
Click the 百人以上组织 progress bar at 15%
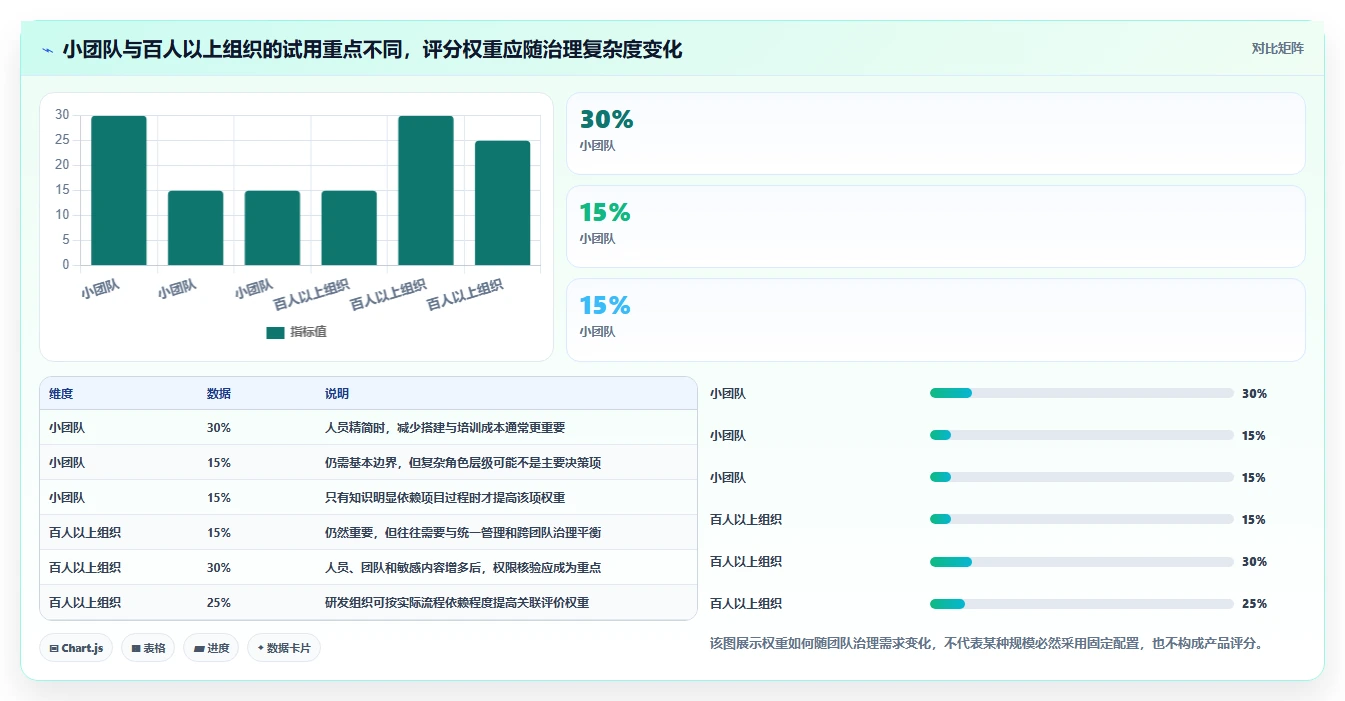coord(1081,519)
